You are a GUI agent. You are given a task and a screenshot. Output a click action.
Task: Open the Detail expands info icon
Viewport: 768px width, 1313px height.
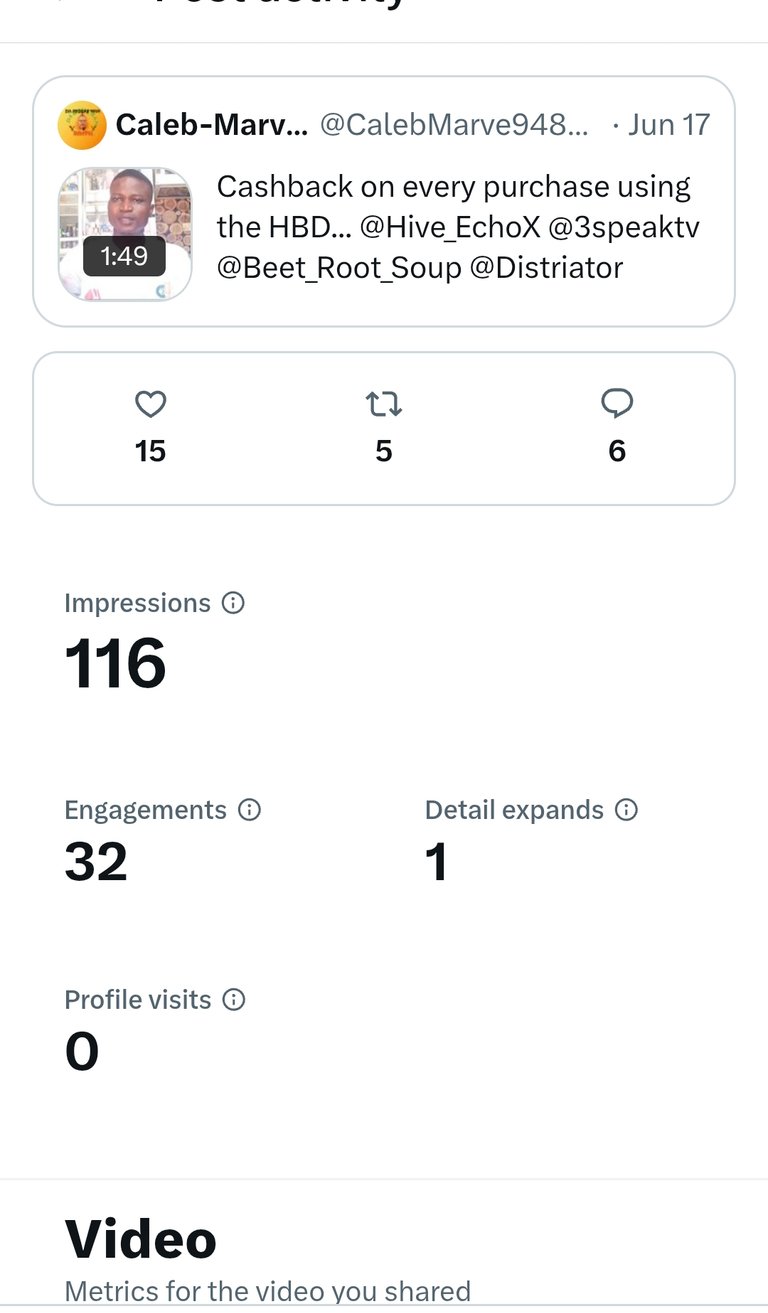tap(626, 809)
